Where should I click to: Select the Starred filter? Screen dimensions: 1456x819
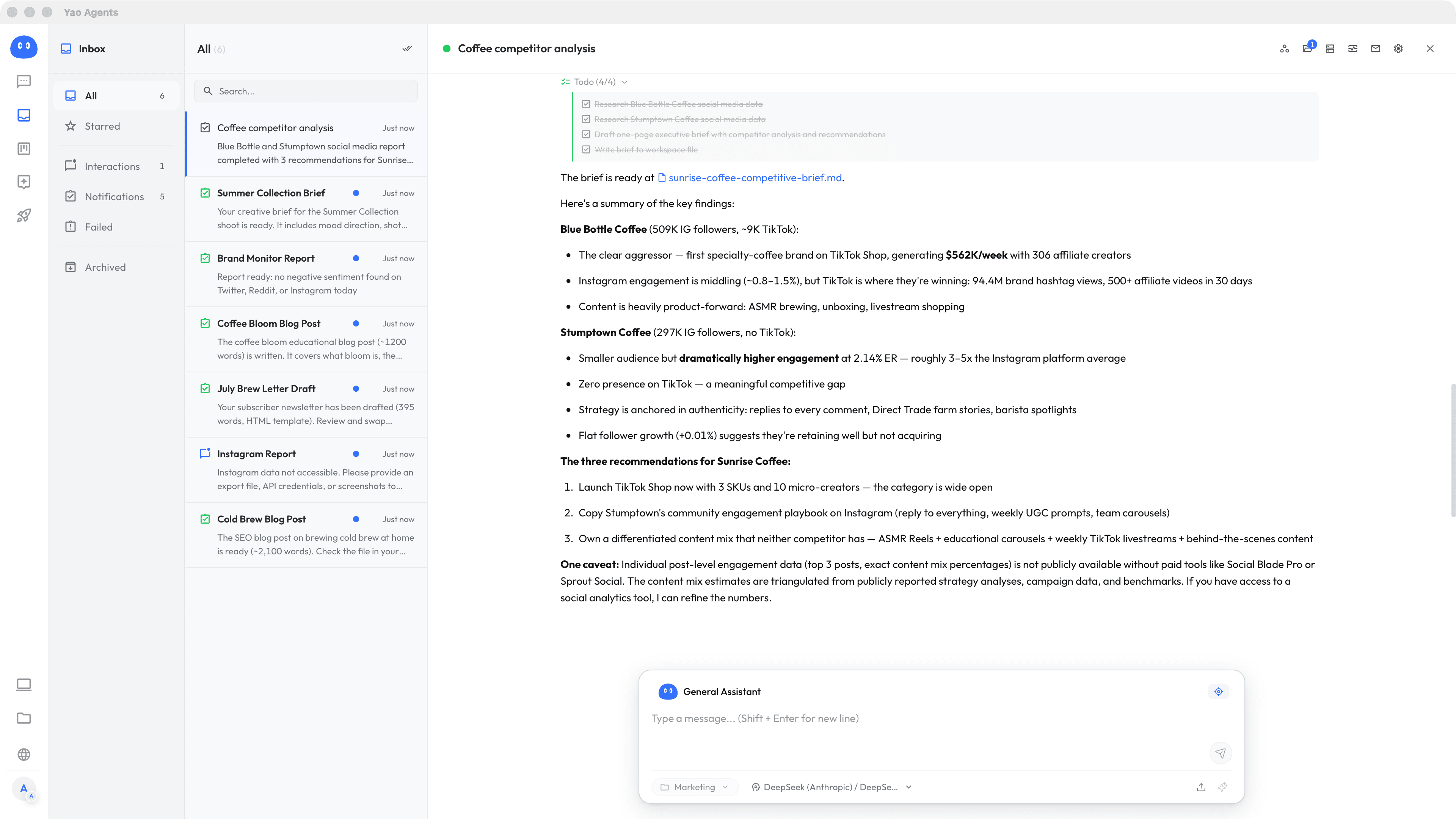(116, 126)
